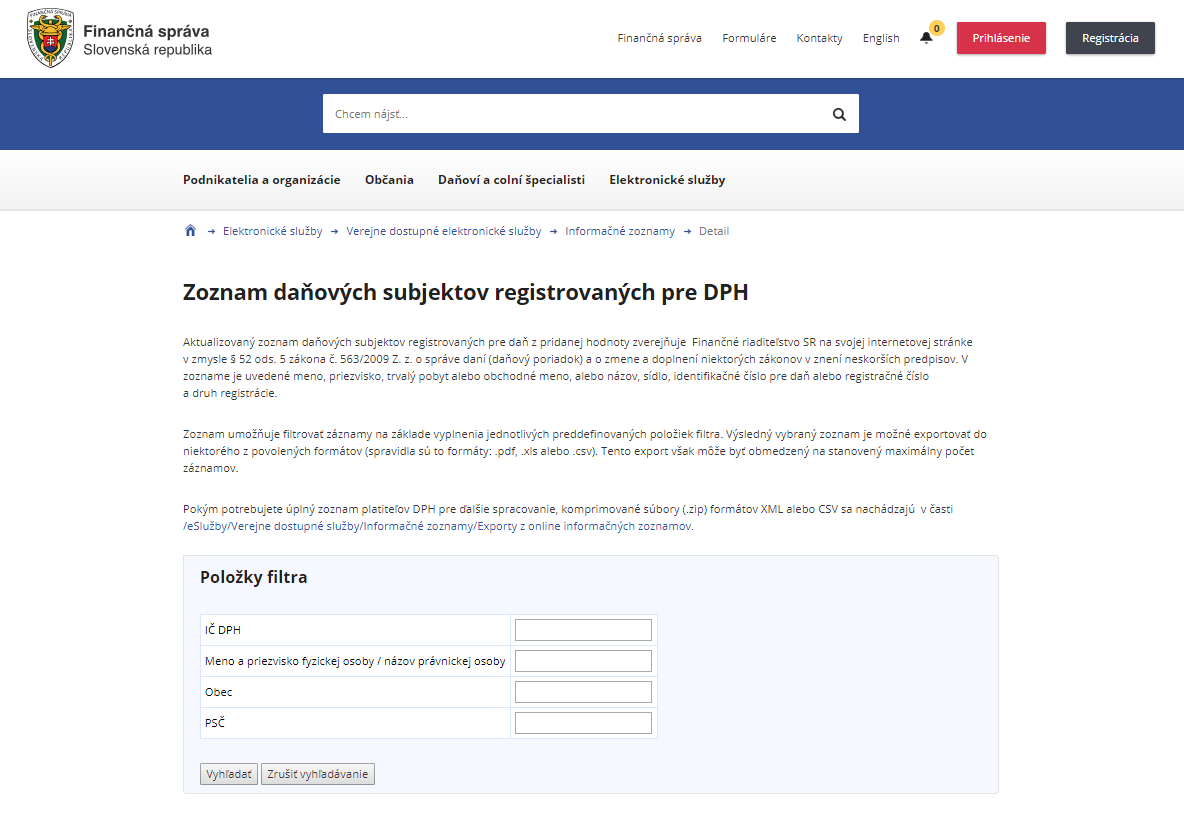Click the PSČ input field
1184x815 pixels.
583,723
